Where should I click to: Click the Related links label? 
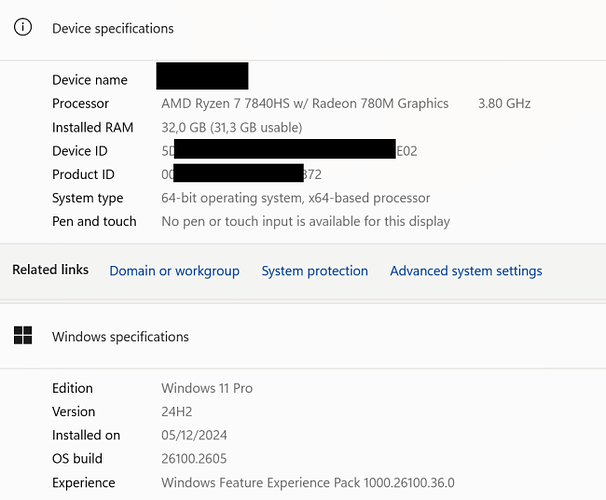(x=50, y=270)
